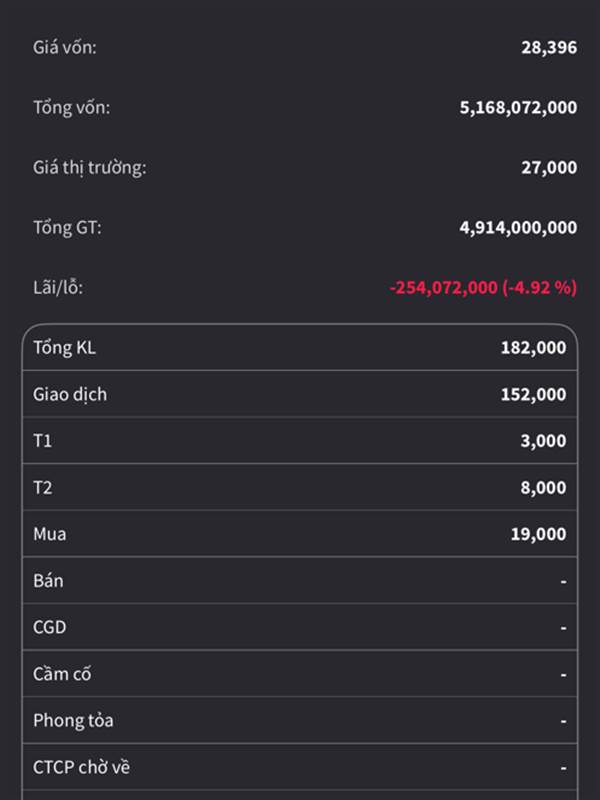
Task: Click the red loss figure -254,072,000
Action: point(443,287)
